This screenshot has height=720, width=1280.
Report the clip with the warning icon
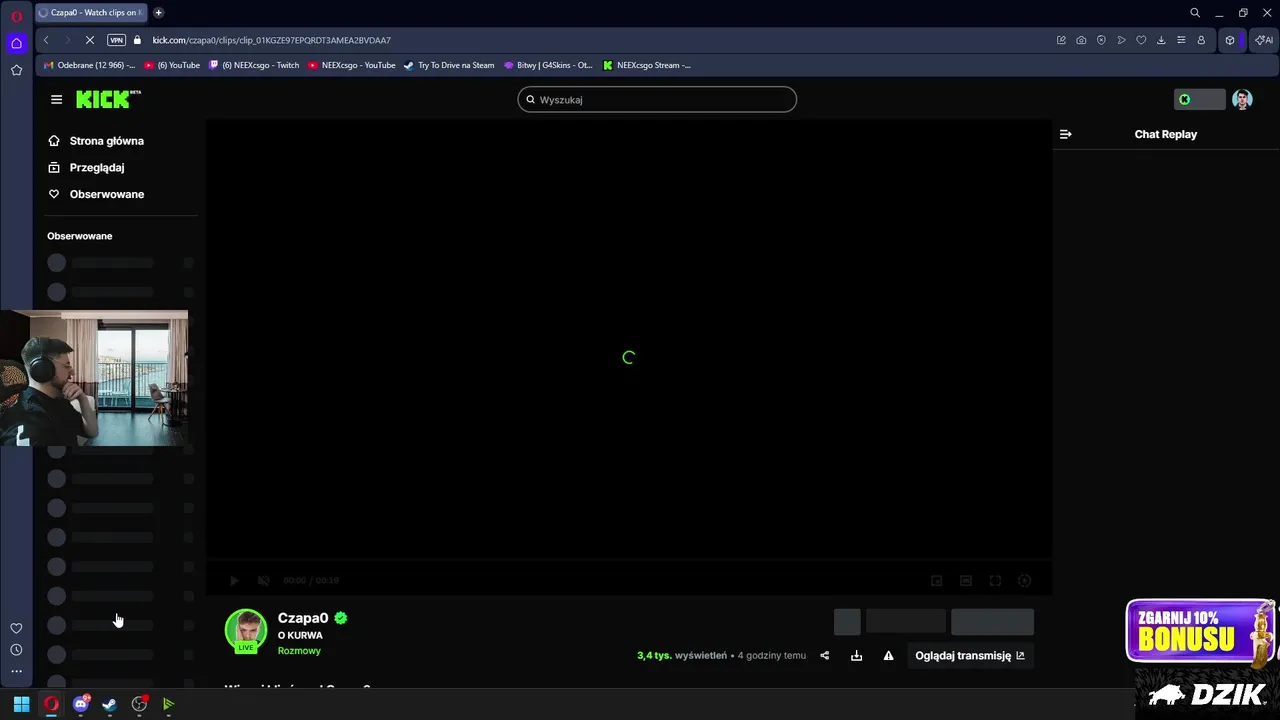[x=888, y=656]
